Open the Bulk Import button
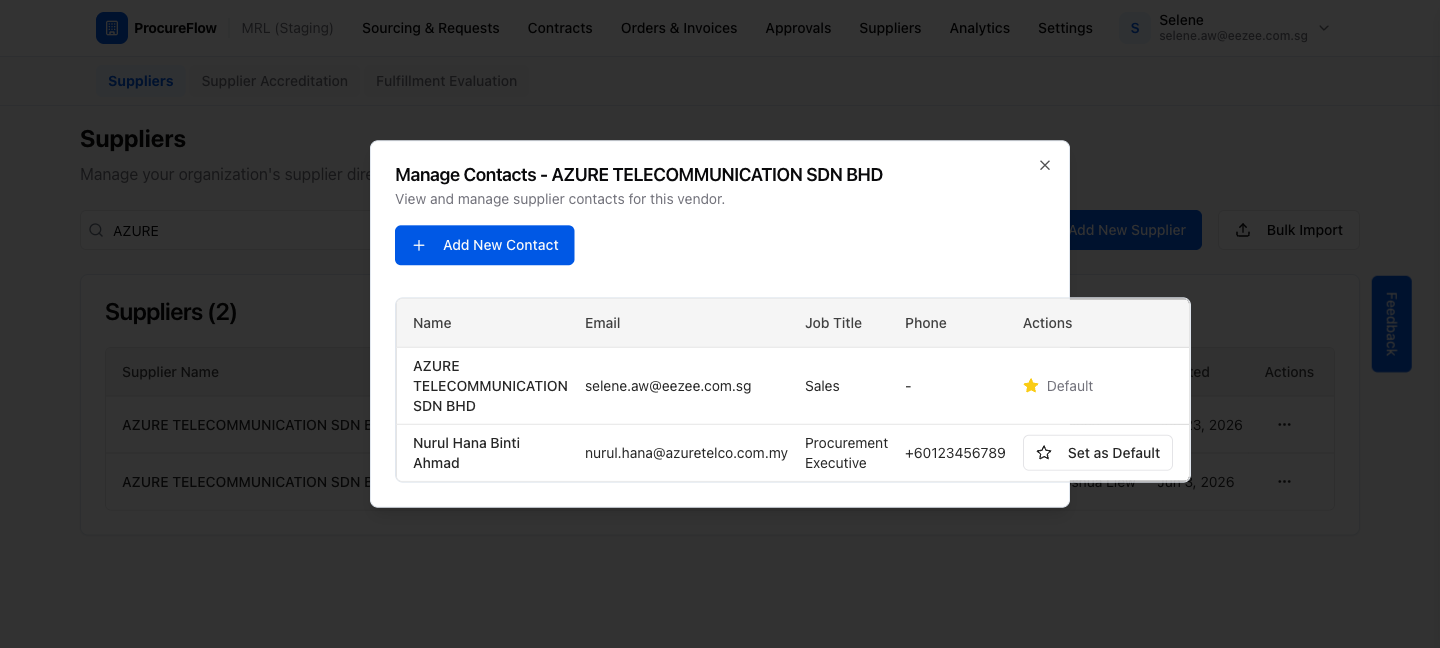This screenshot has height=648, width=1440. (1288, 230)
